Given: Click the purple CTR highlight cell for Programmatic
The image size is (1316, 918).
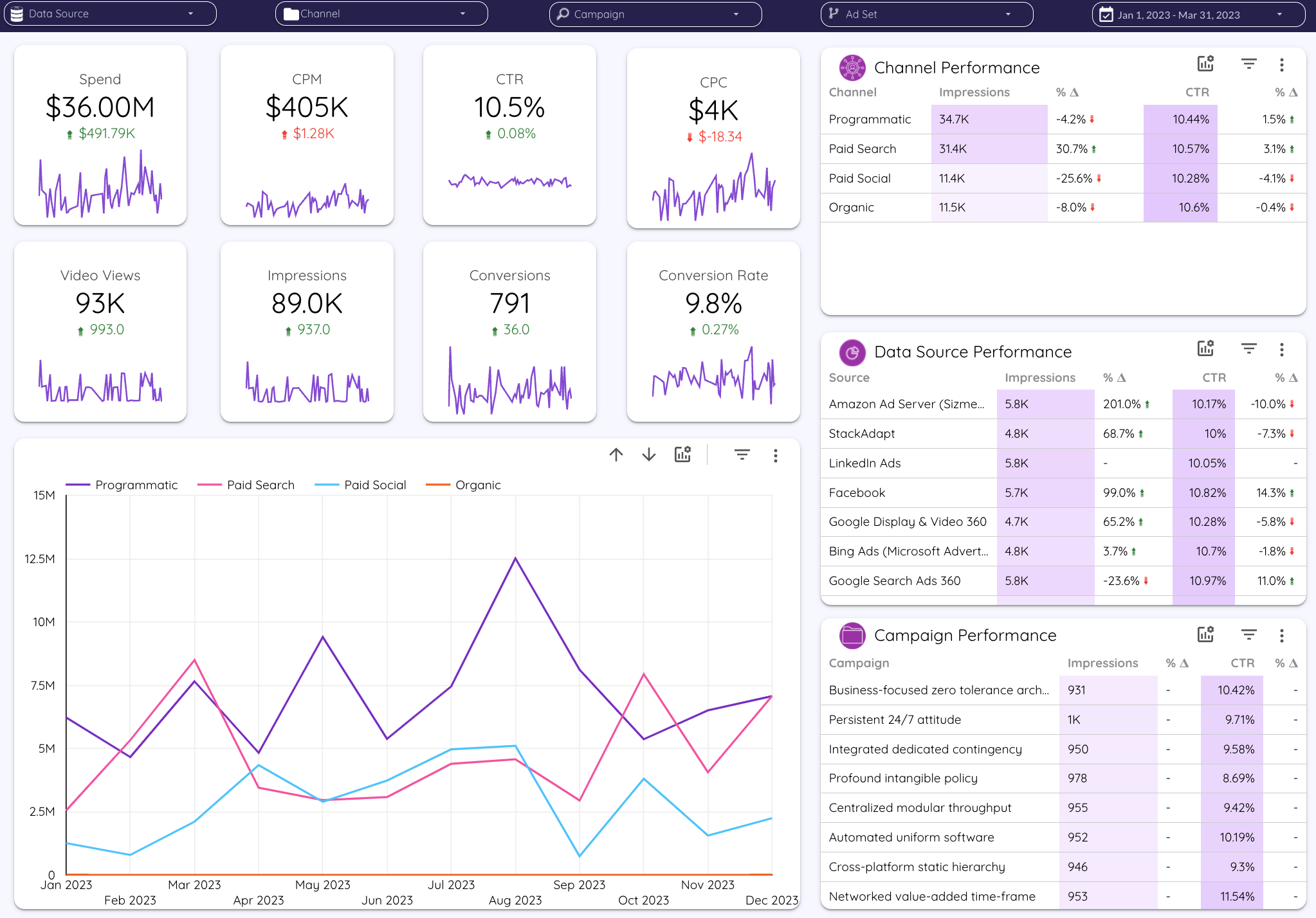Looking at the screenshot, I should point(1181,119).
